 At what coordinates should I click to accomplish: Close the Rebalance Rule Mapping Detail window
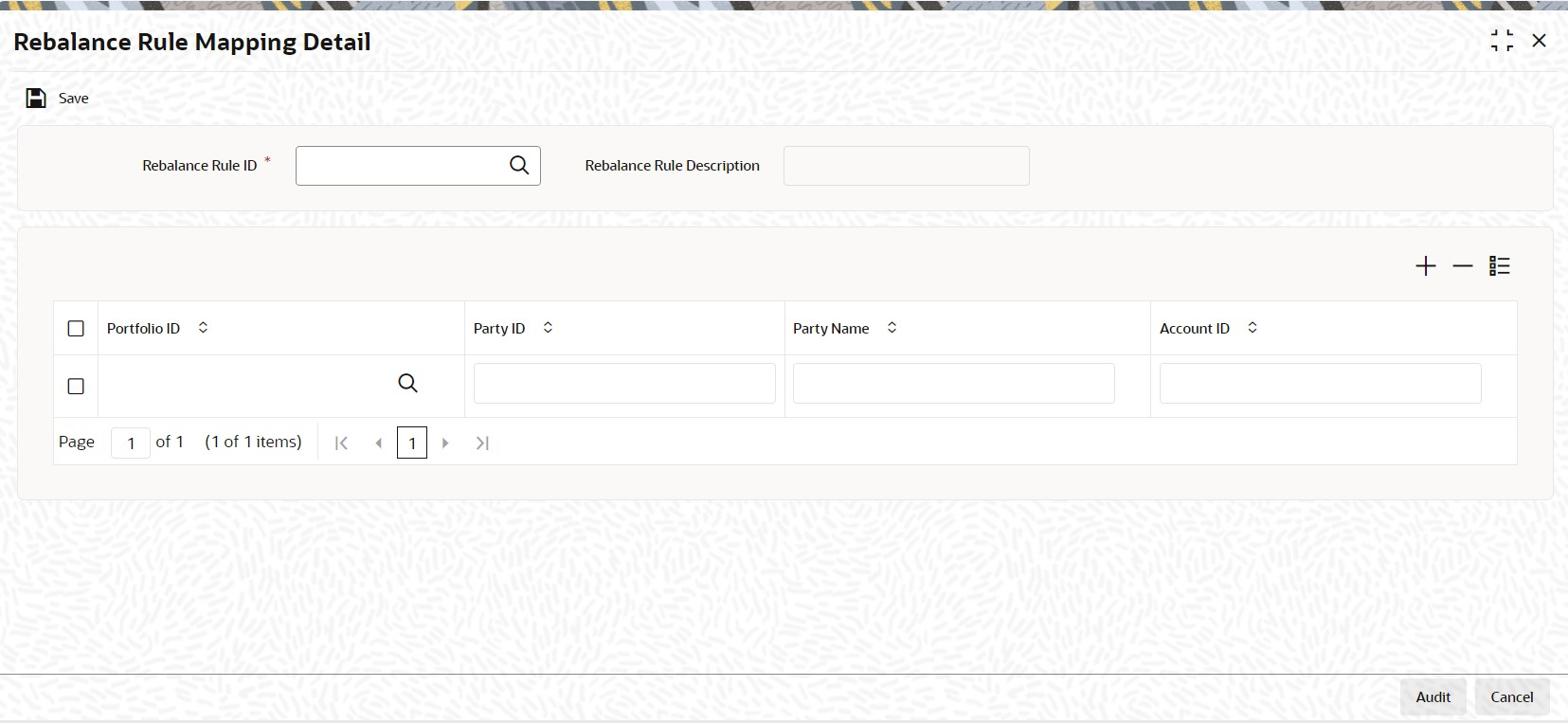(x=1539, y=41)
